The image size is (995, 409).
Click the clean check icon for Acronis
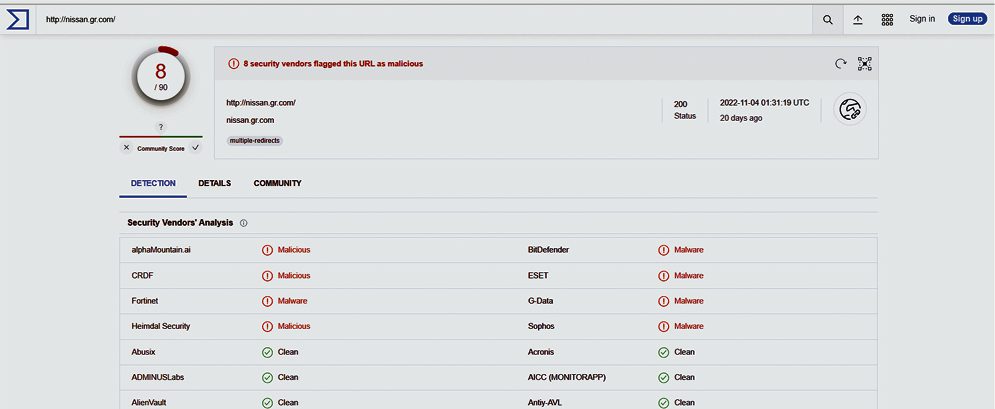663,352
